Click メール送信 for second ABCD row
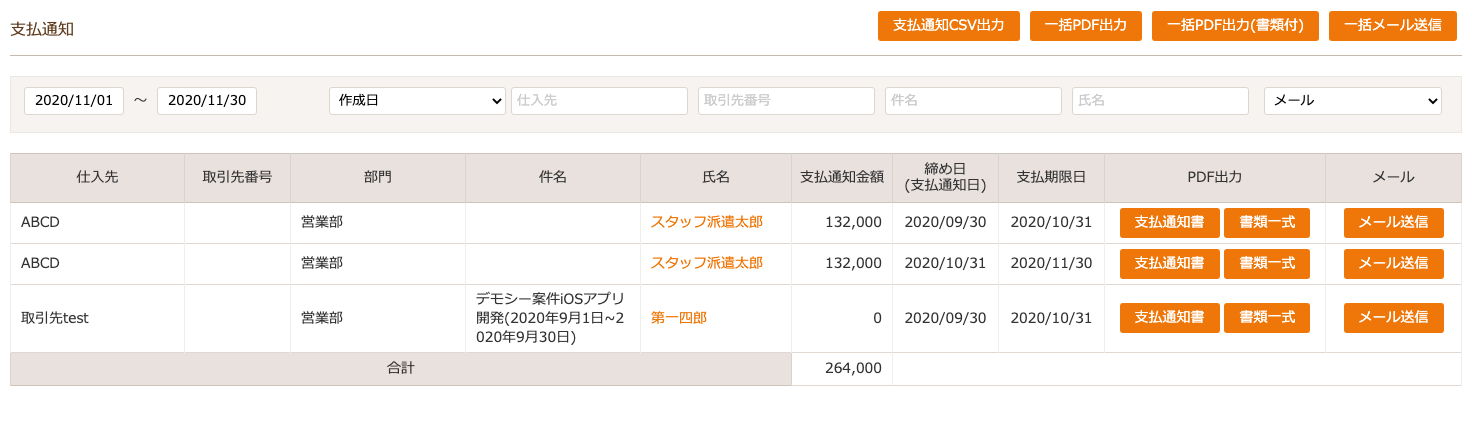This screenshot has width=1470, height=424. tap(1394, 264)
